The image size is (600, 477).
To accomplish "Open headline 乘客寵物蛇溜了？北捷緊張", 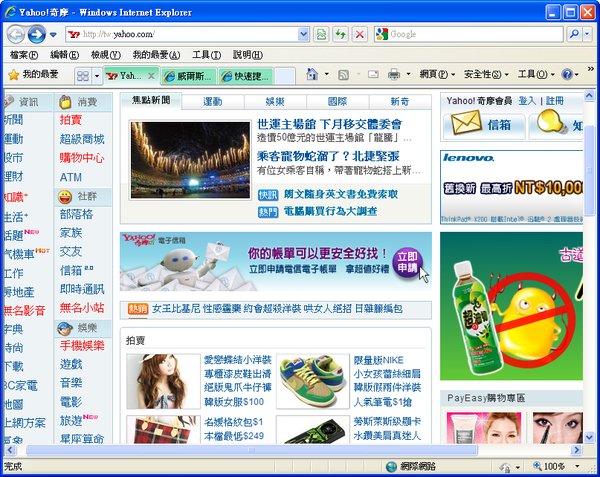I will click(328, 156).
